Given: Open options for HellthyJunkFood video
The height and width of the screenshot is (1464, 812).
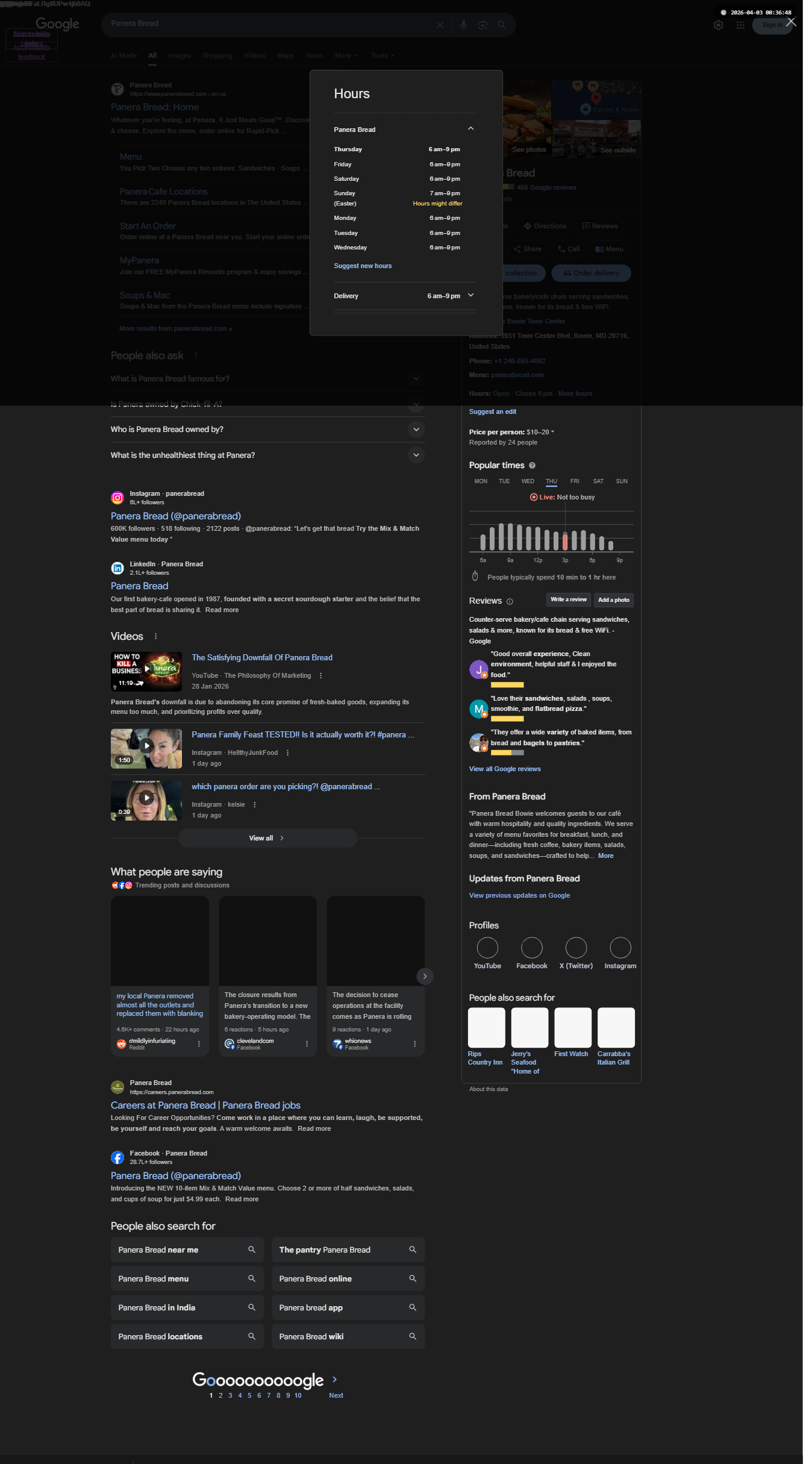Looking at the screenshot, I should click(287, 752).
